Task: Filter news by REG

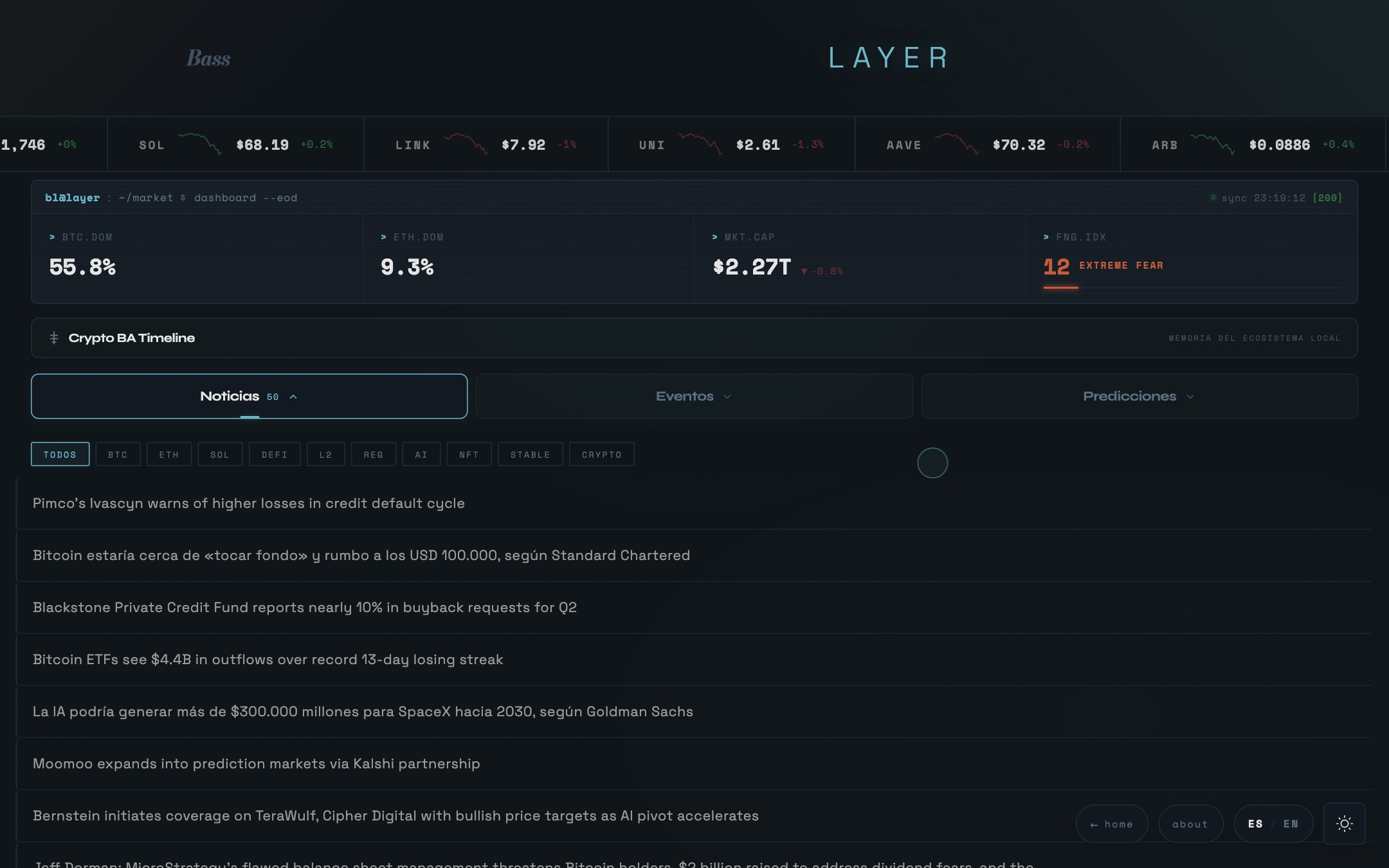Action: (x=374, y=454)
